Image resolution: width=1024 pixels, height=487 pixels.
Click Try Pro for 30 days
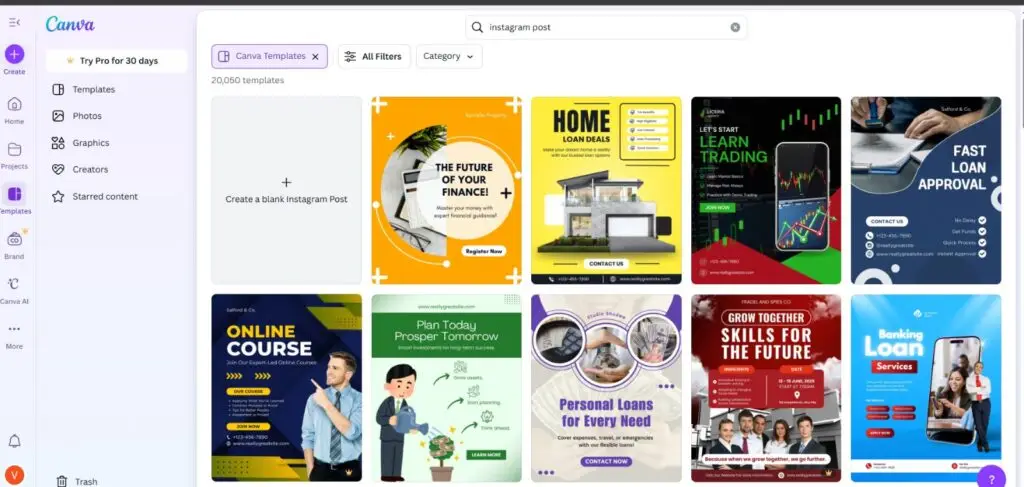[116, 61]
